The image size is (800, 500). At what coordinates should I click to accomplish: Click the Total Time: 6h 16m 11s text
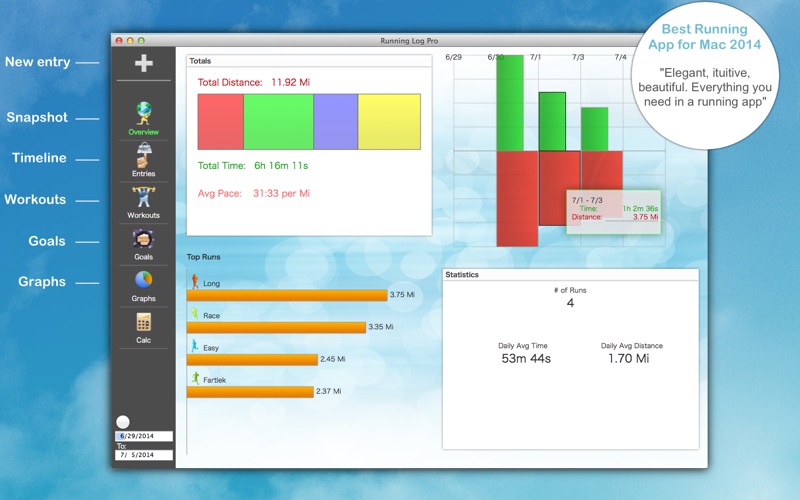253,165
